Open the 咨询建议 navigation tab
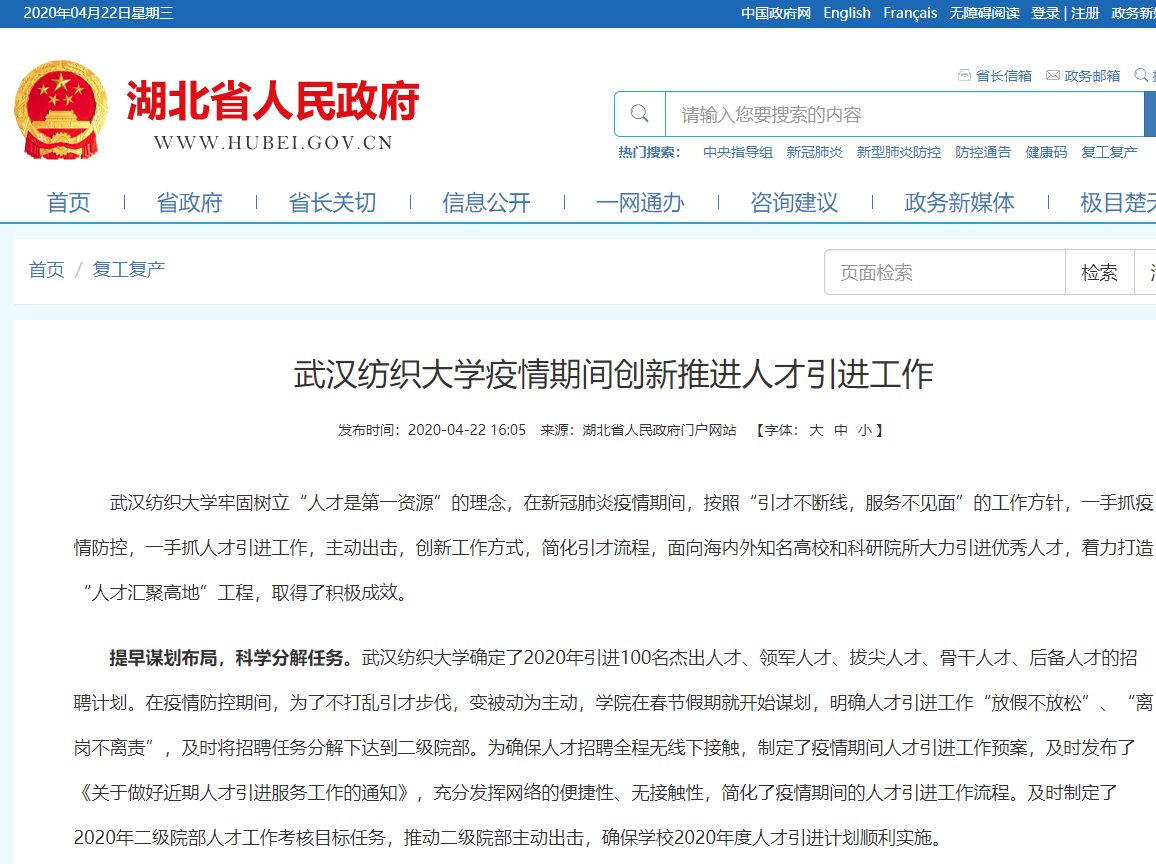 pyautogui.click(x=795, y=202)
